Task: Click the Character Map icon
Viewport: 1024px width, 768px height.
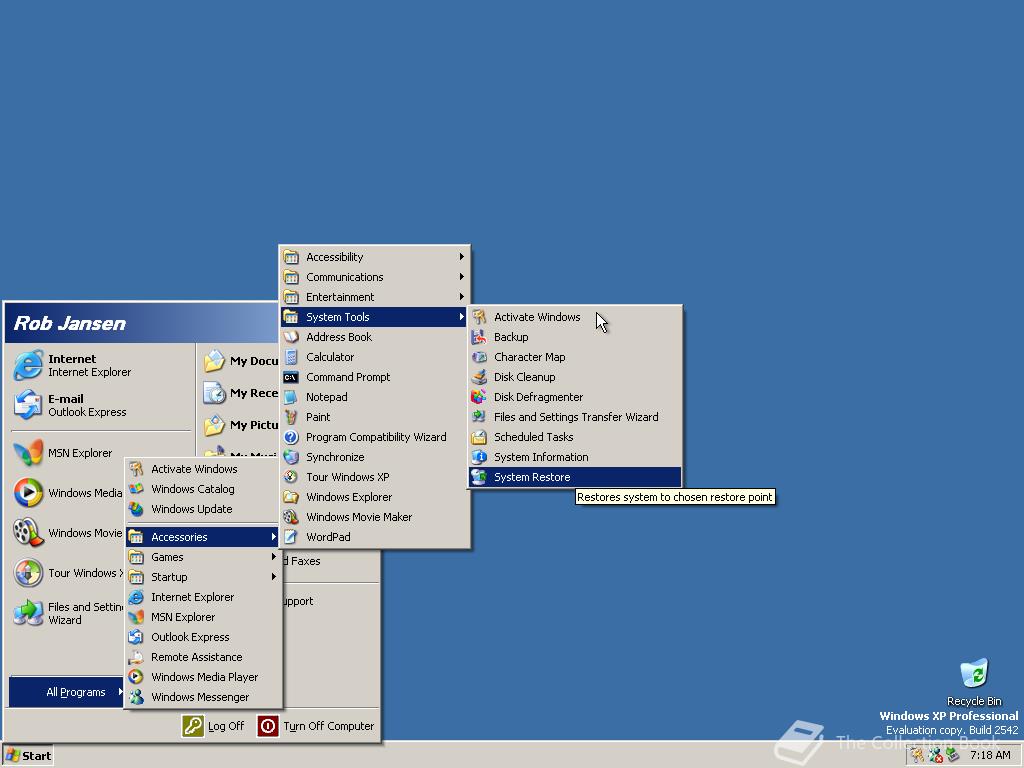Action: pos(479,357)
